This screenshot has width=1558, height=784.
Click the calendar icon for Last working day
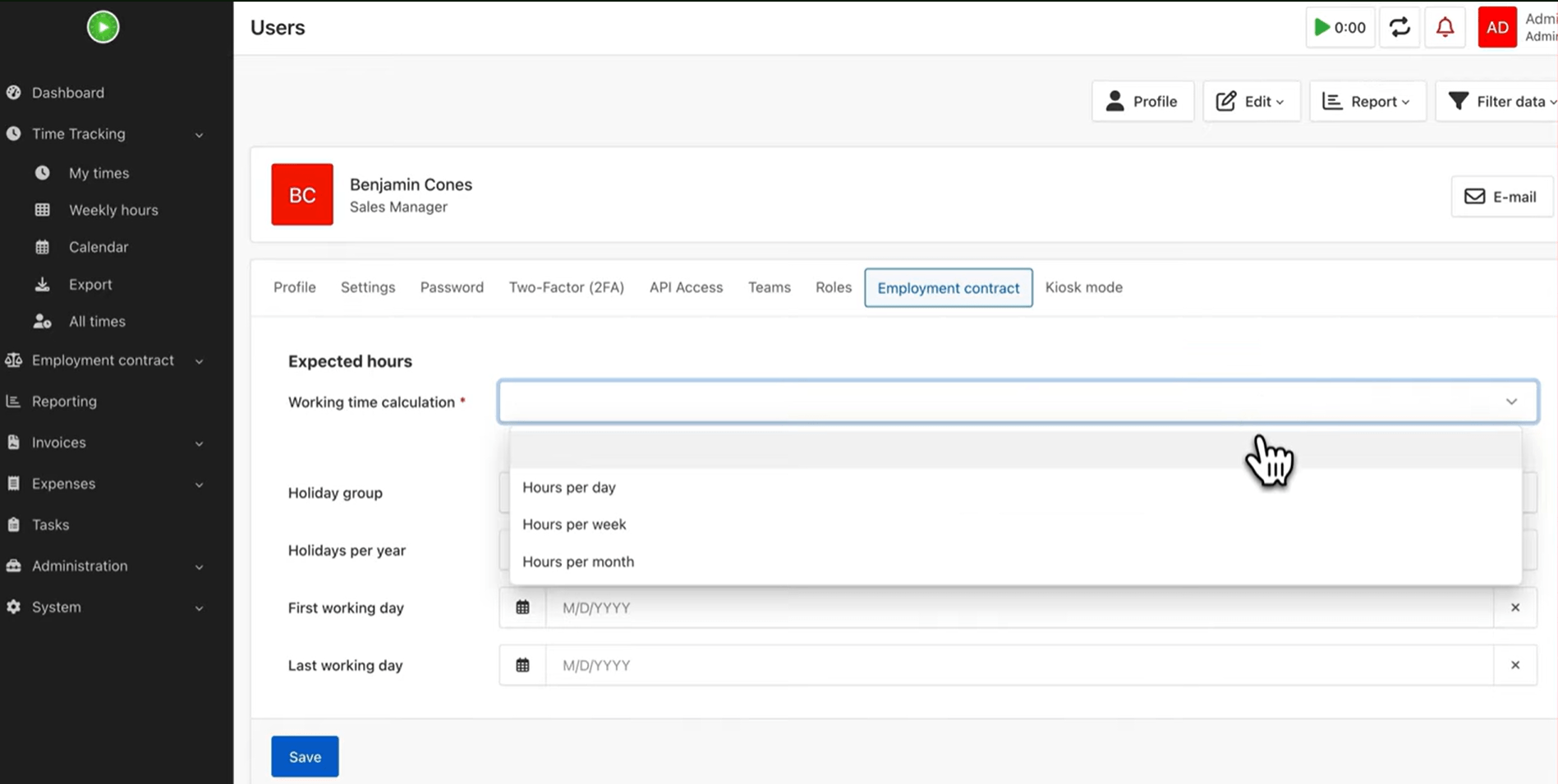522,665
